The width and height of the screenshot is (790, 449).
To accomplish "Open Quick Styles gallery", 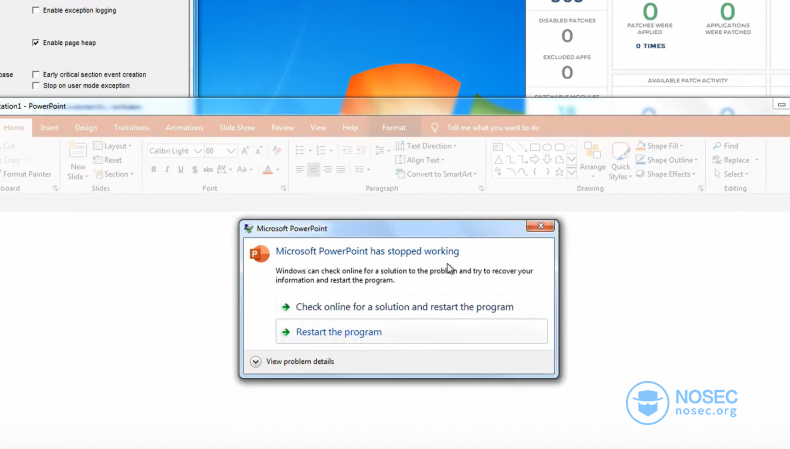I will point(620,161).
